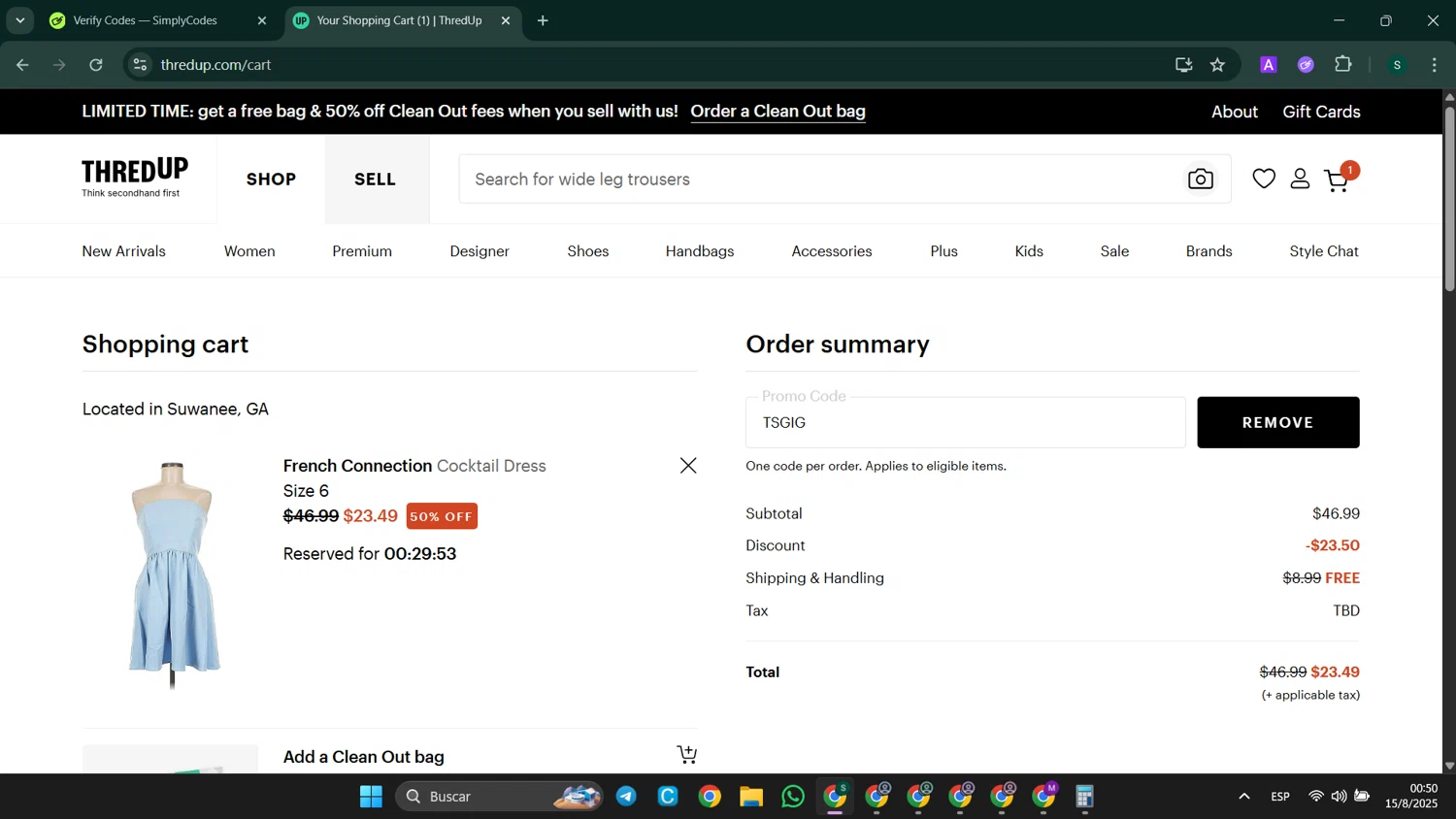
Task: Open Kids category
Action: coord(1029,251)
